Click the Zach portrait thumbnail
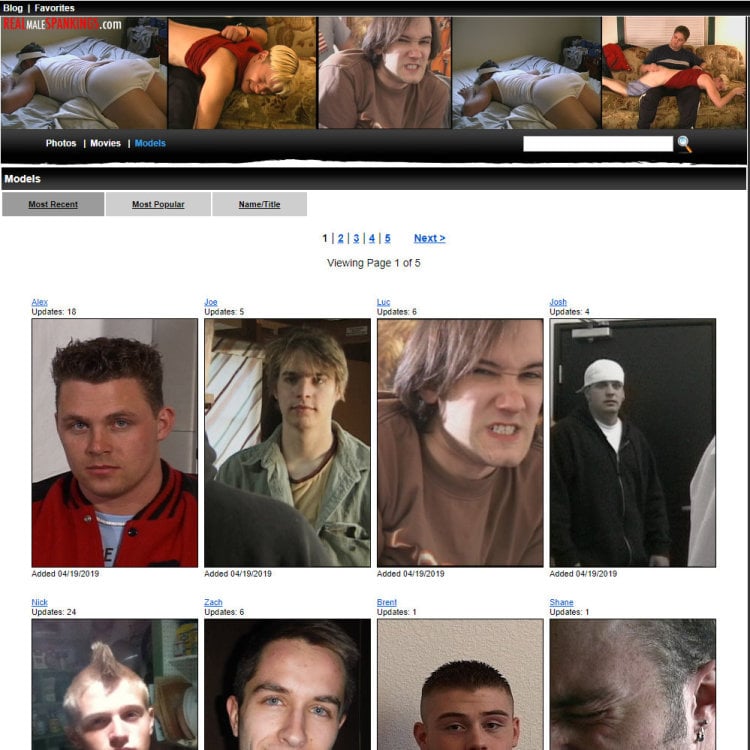This screenshot has height=750, width=750. (x=287, y=684)
